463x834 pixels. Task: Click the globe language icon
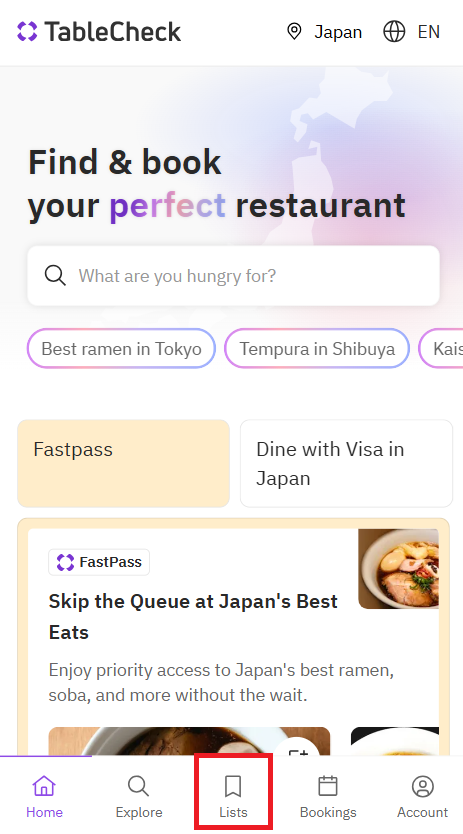pos(394,32)
